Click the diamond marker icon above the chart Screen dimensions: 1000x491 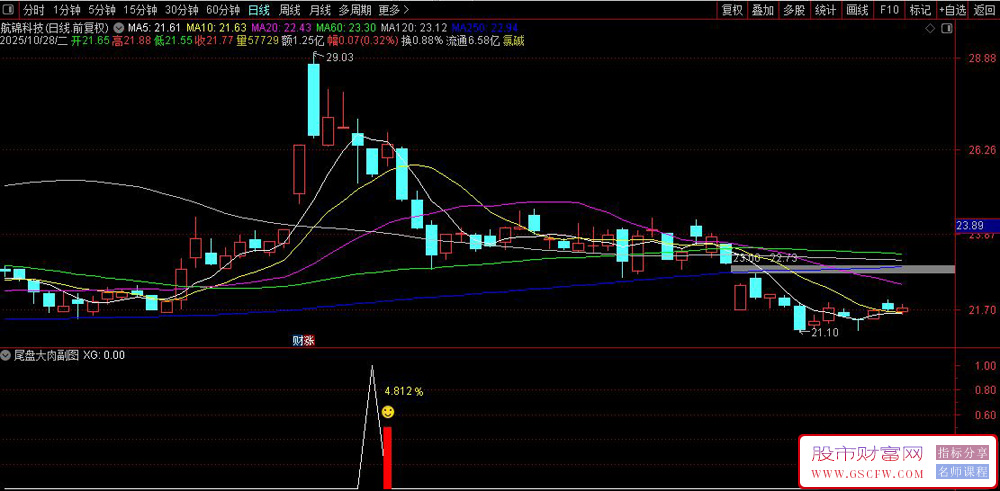click(x=930, y=29)
